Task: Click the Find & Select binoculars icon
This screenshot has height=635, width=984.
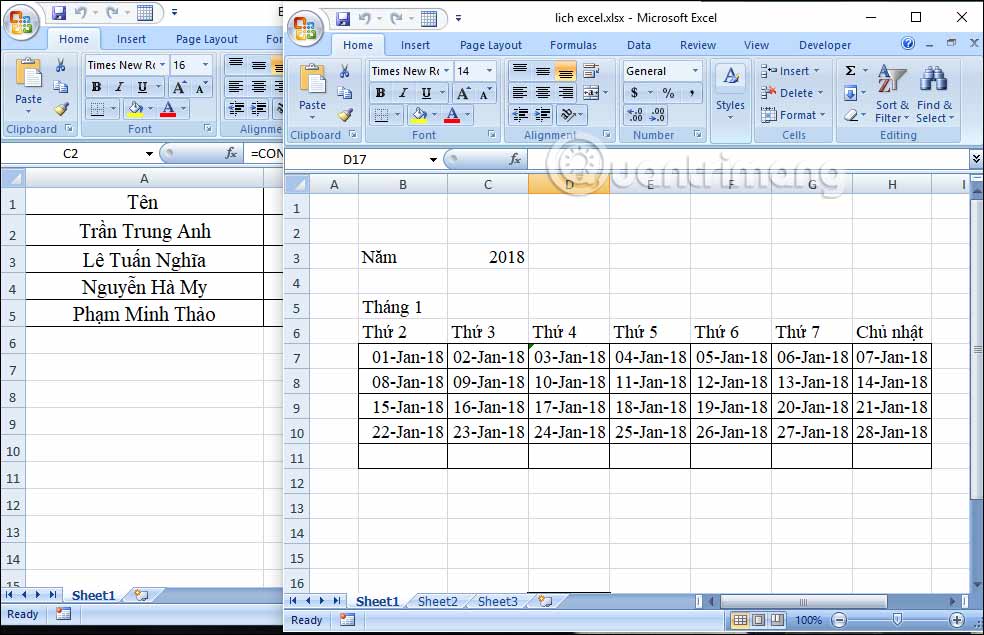Action: (933, 80)
